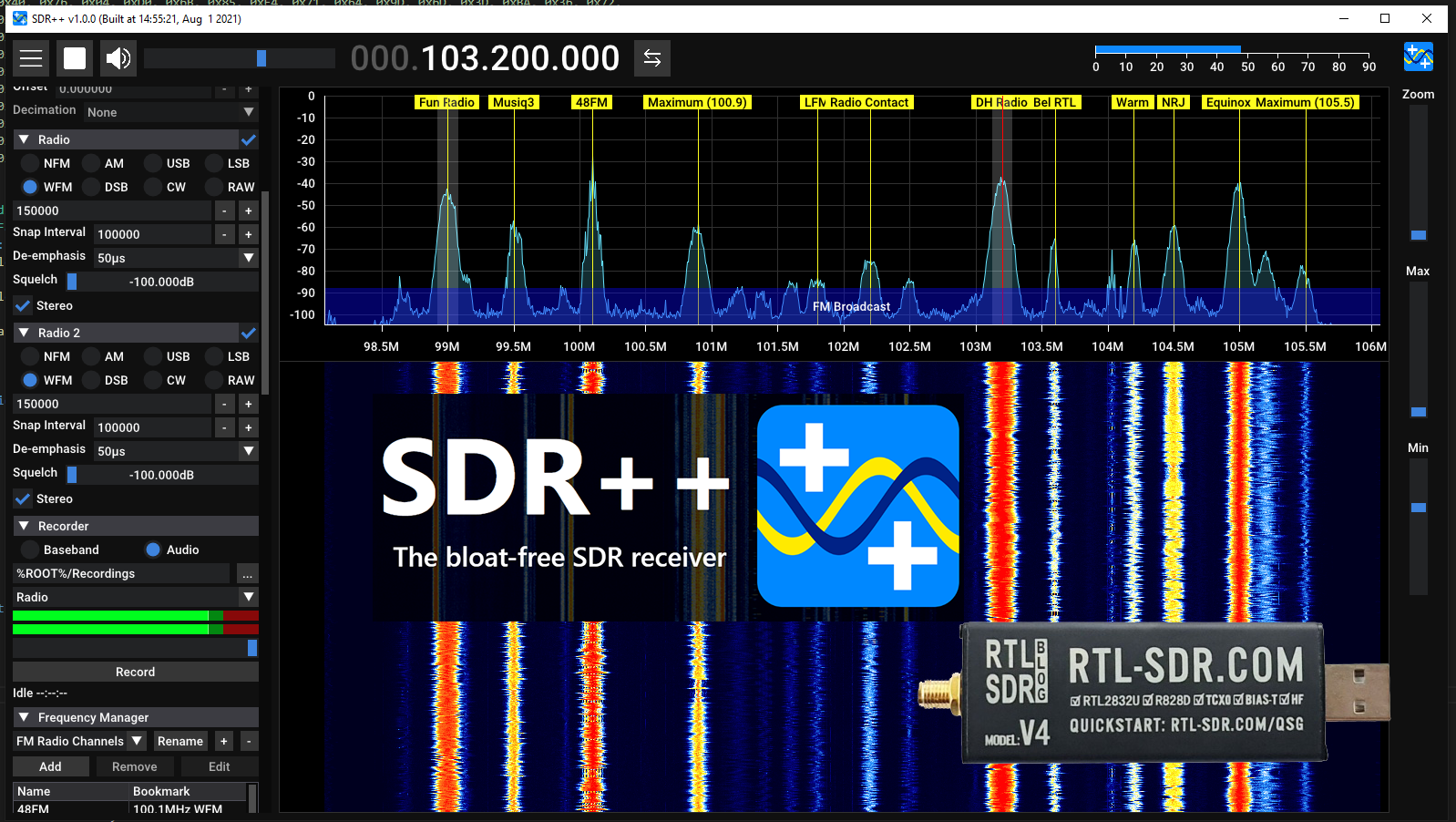Increase Radio bandwidth with plus button
Image resolution: width=1456 pixels, height=822 pixels.
(x=248, y=211)
